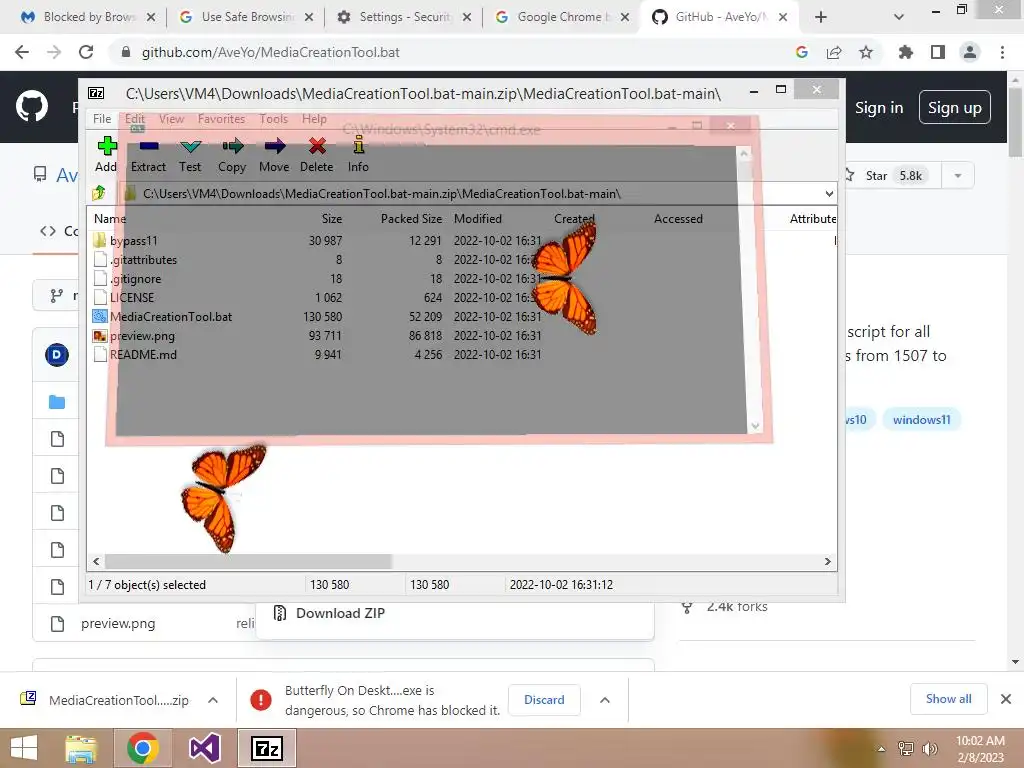Click preview.png in GitHub file list
1024x768 pixels.
coord(118,624)
